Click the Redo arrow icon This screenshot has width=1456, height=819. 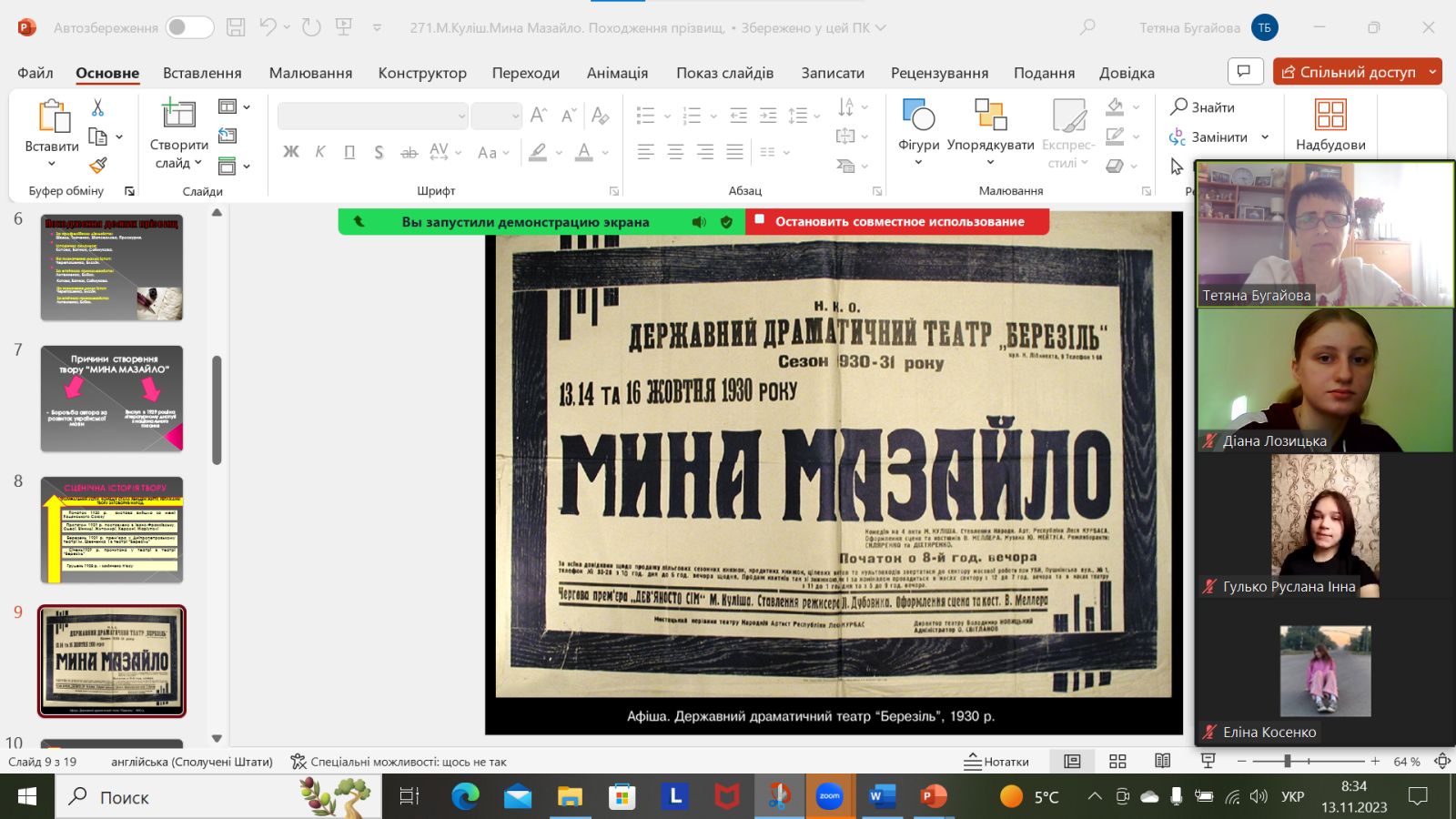click(x=311, y=27)
